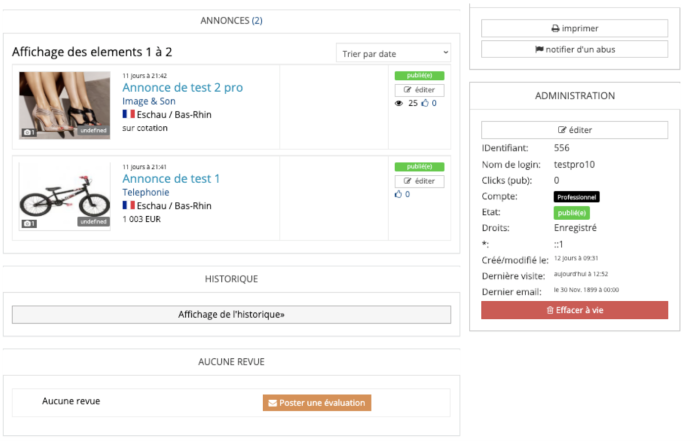Image resolution: width=700 pixels, height=441 pixels.
Task: Click the French flag on Annonce de test 1
Action: [x=128, y=205]
